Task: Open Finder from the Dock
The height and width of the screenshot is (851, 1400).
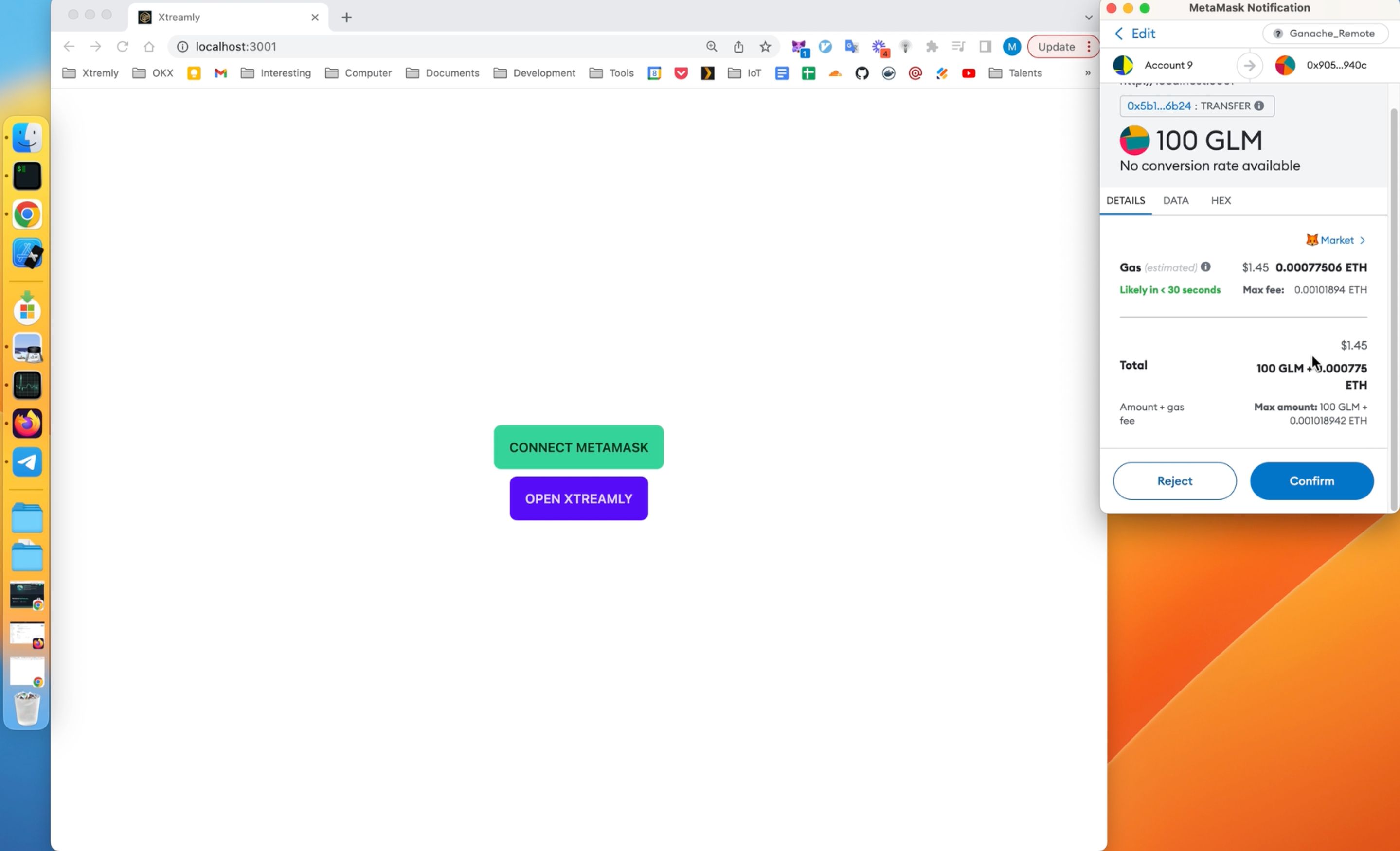Action: pyautogui.click(x=27, y=138)
